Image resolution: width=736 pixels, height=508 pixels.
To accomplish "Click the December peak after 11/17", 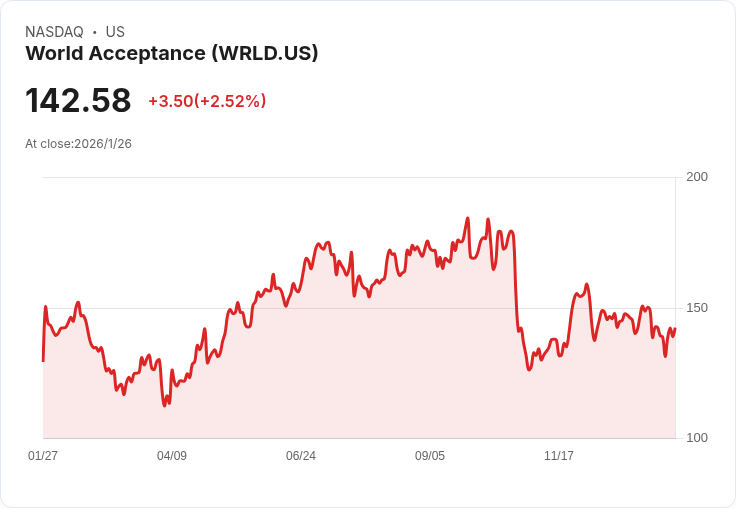I will (x=587, y=284).
